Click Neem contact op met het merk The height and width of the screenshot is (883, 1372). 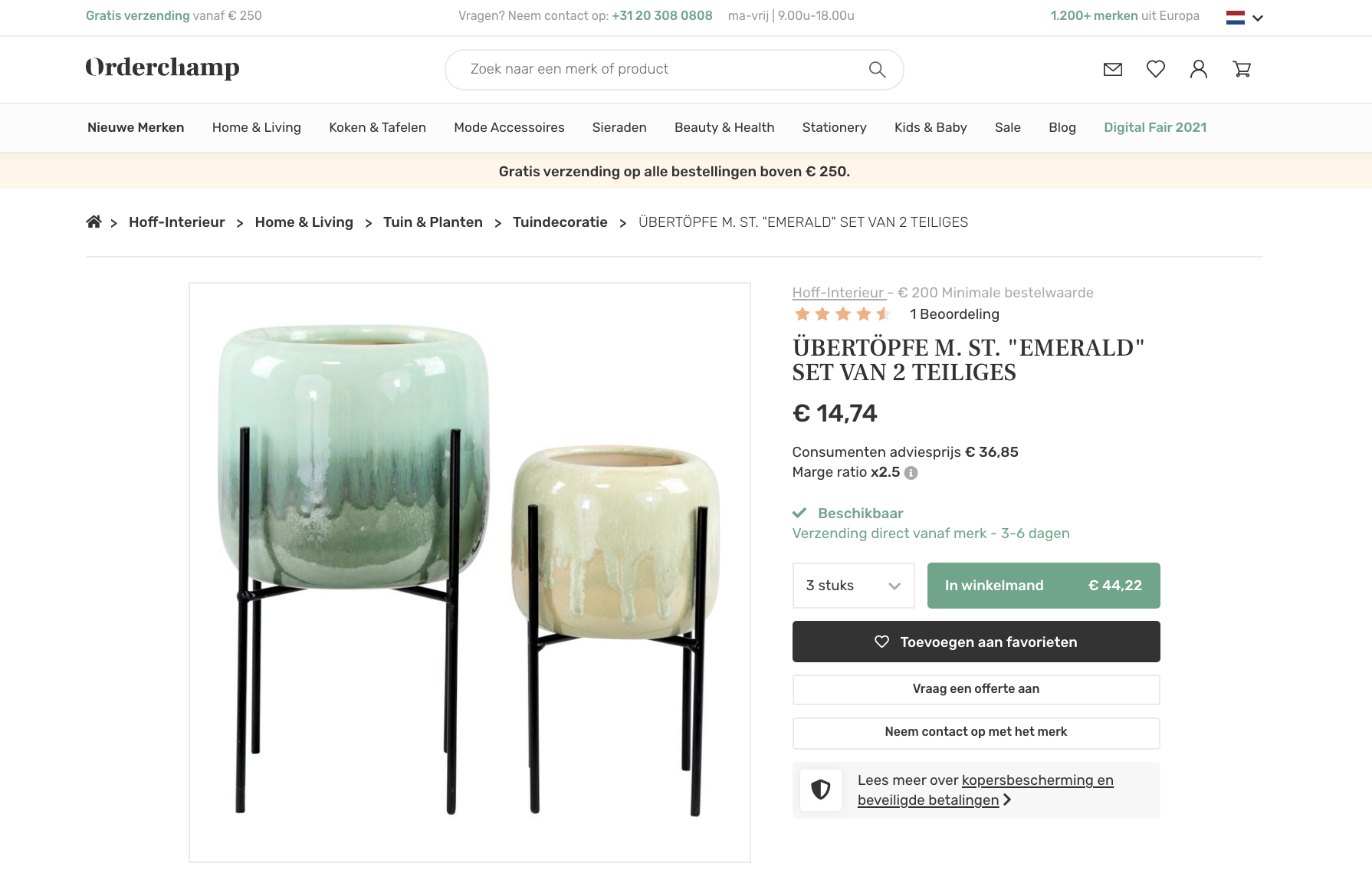pyautogui.click(x=976, y=732)
